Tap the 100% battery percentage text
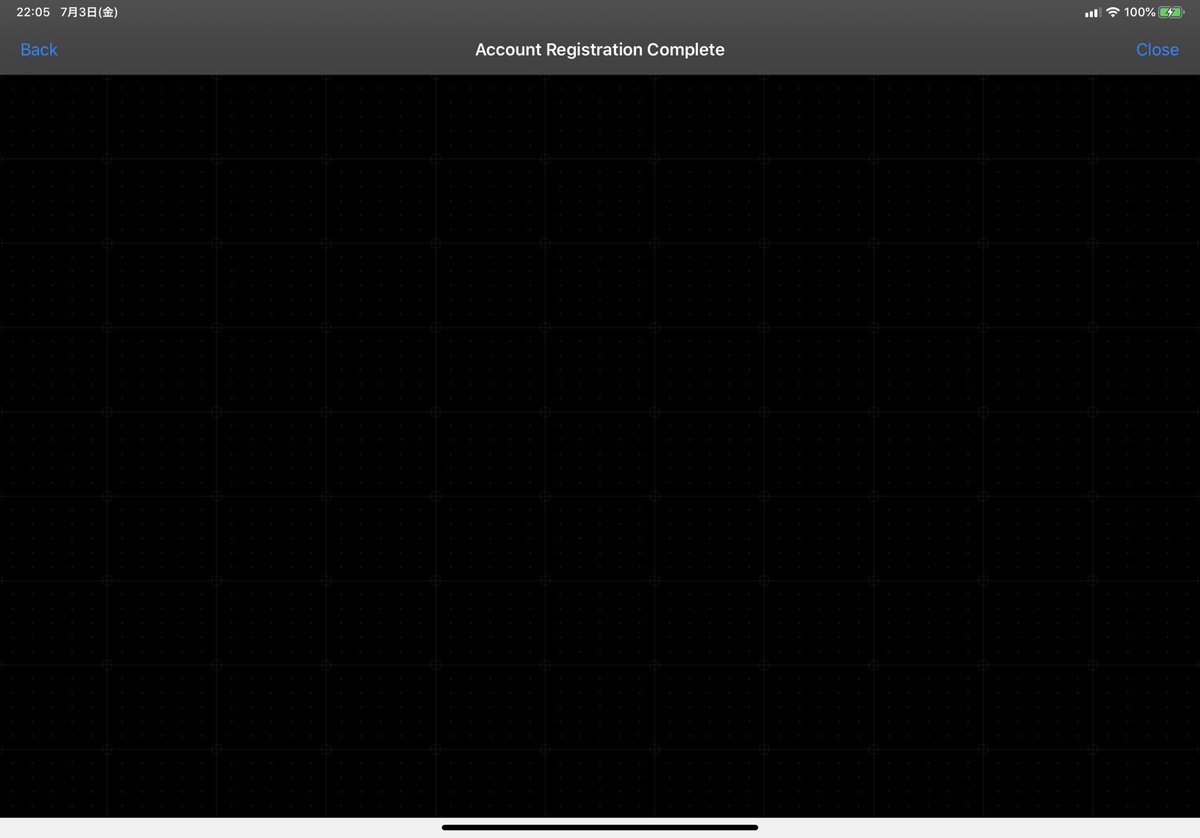 pyautogui.click(x=1139, y=12)
